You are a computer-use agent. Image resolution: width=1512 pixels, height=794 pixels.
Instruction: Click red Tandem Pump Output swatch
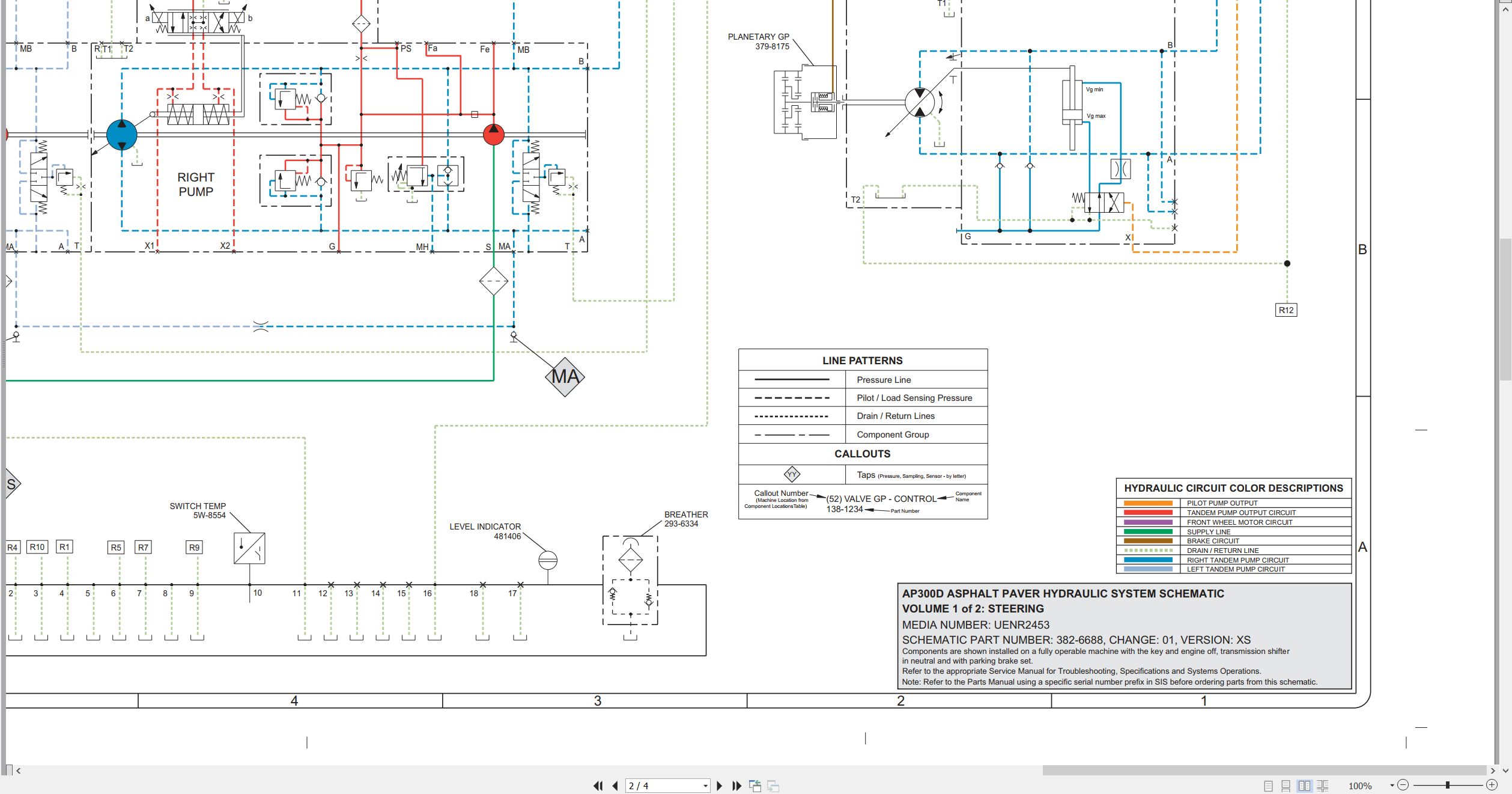click(1148, 513)
